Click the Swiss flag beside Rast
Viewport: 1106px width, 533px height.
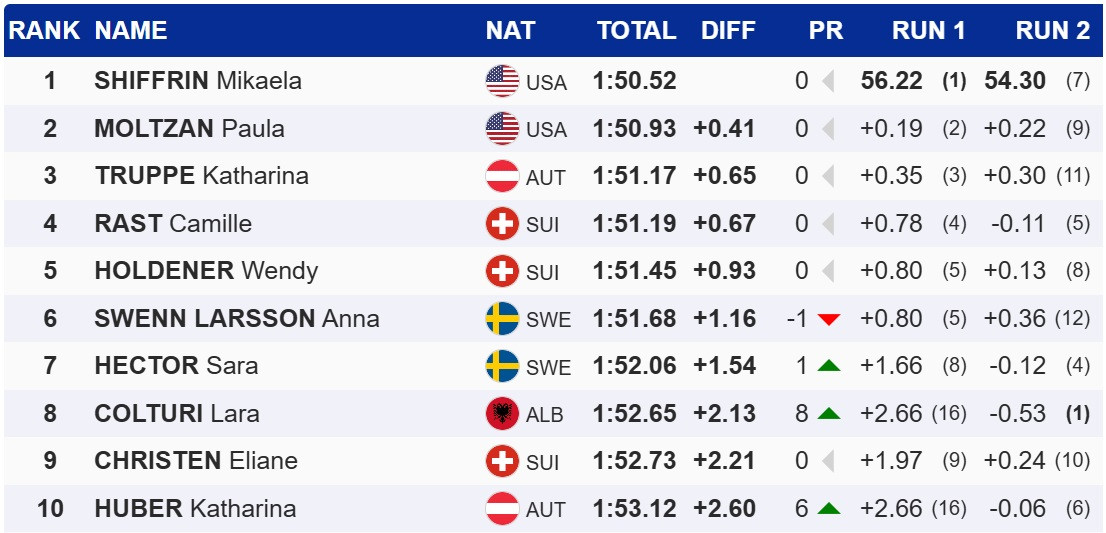tap(502, 223)
